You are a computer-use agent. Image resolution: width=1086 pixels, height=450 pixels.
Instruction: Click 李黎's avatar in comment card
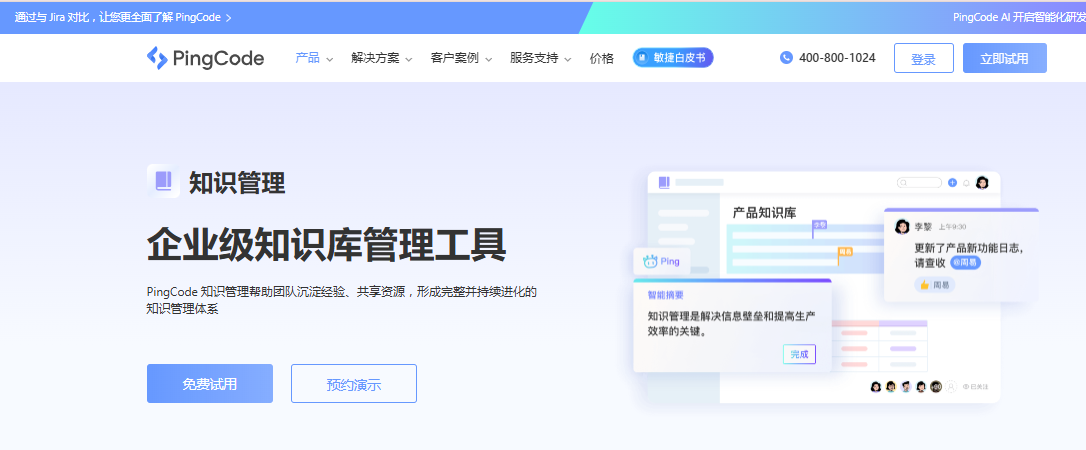(x=902, y=226)
